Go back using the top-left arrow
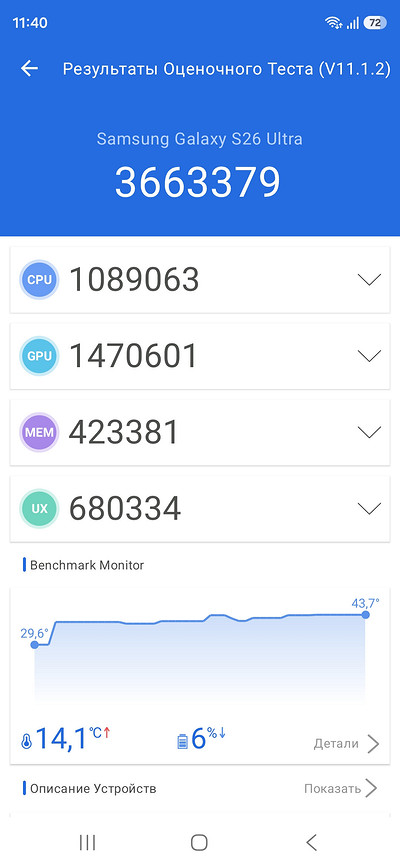 pyautogui.click(x=29, y=69)
